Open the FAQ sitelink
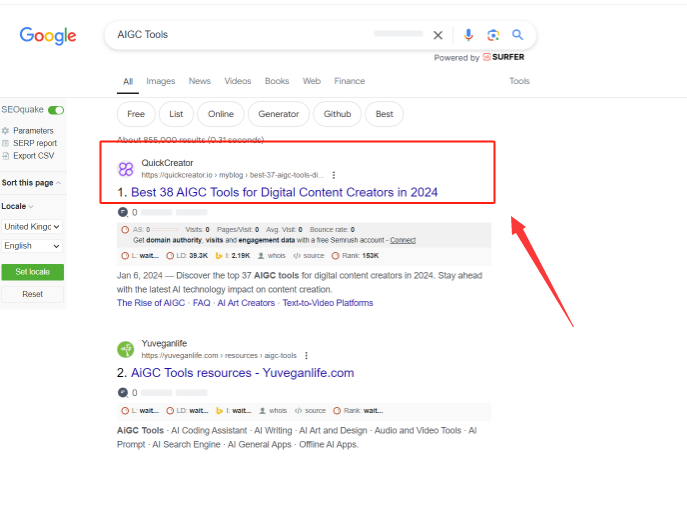 pyautogui.click(x=202, y=303)
